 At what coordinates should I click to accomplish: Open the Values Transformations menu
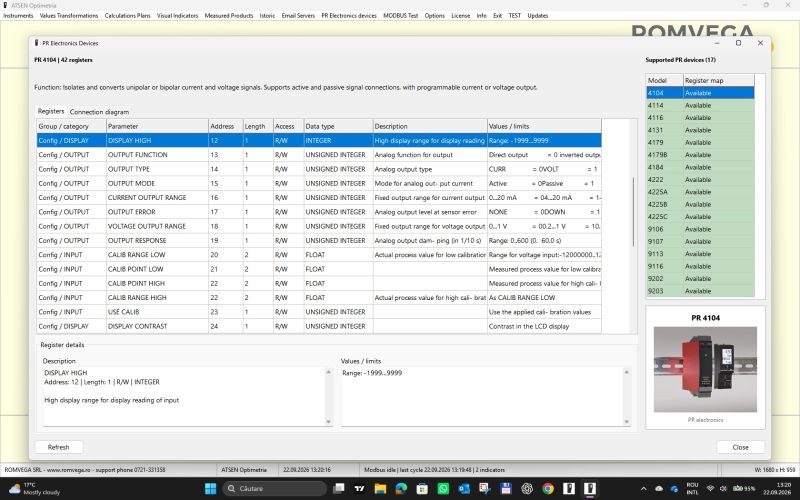[69, 16]
